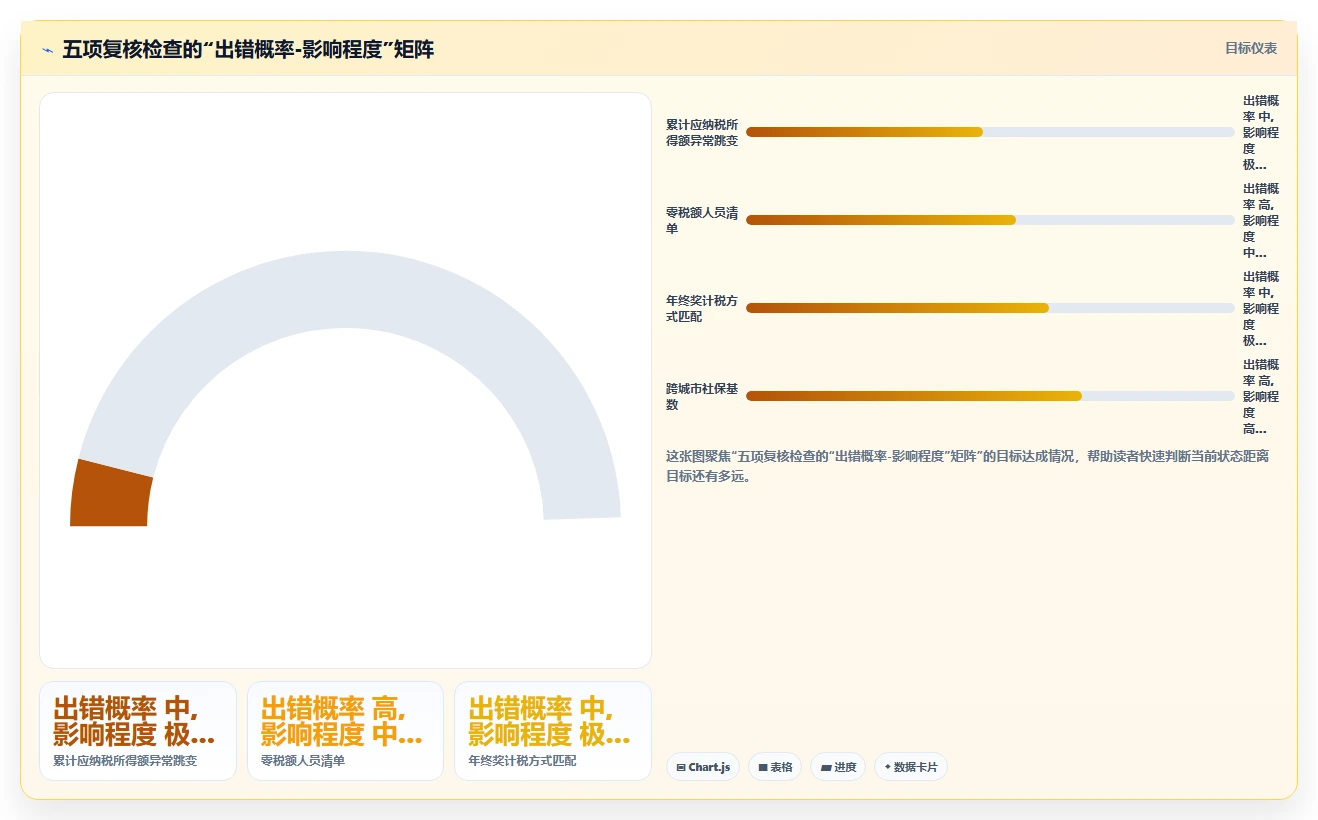Click the Chart.js chip icon
Image resolution: width=1318 pixels, height=820 pixels.
click(x=681, y=767)
